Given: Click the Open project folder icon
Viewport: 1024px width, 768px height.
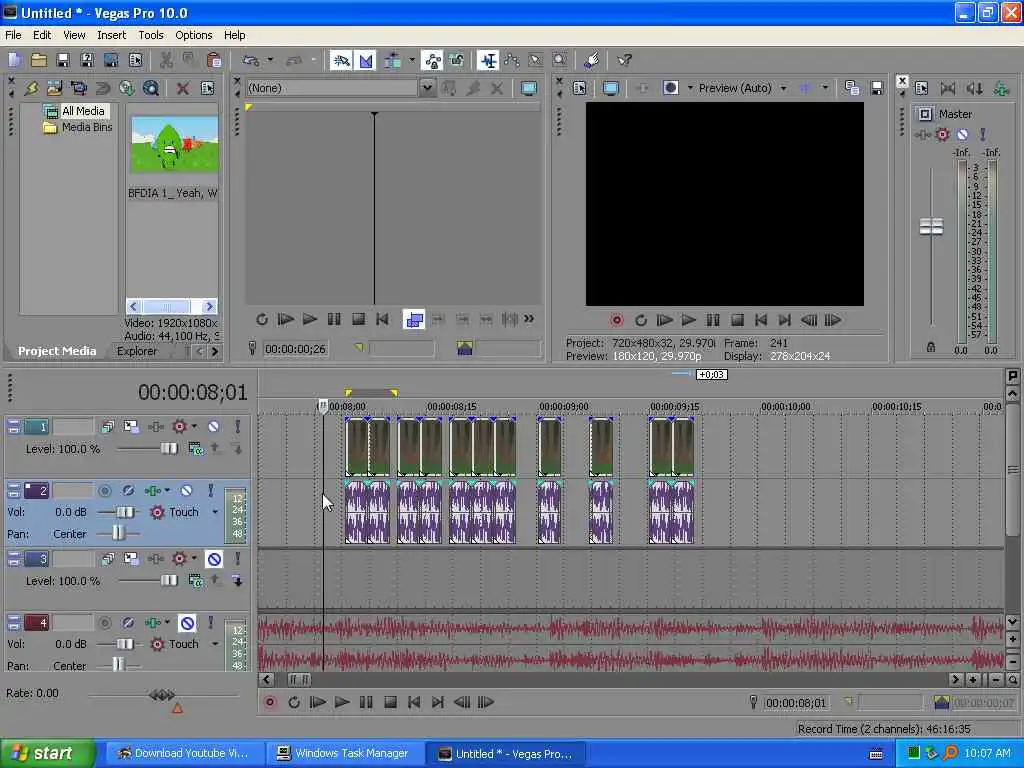Looking at the screenshot, I should click(x=39, y=61).
